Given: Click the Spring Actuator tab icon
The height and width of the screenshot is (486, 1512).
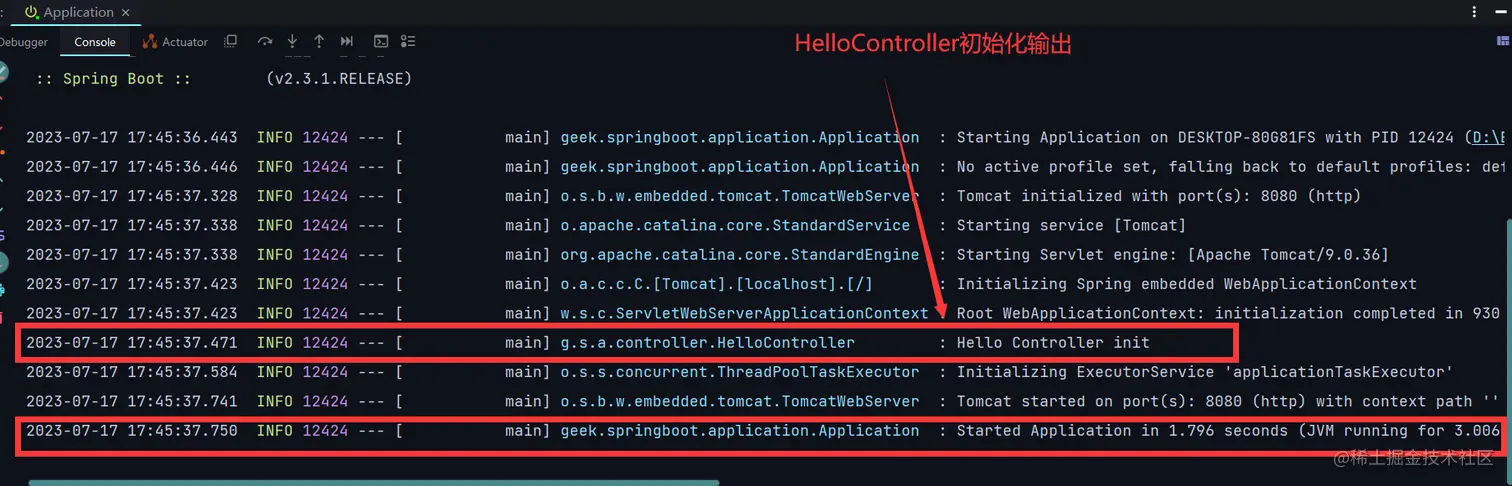Looking at the screenshot, I should [x=150, y=42].
